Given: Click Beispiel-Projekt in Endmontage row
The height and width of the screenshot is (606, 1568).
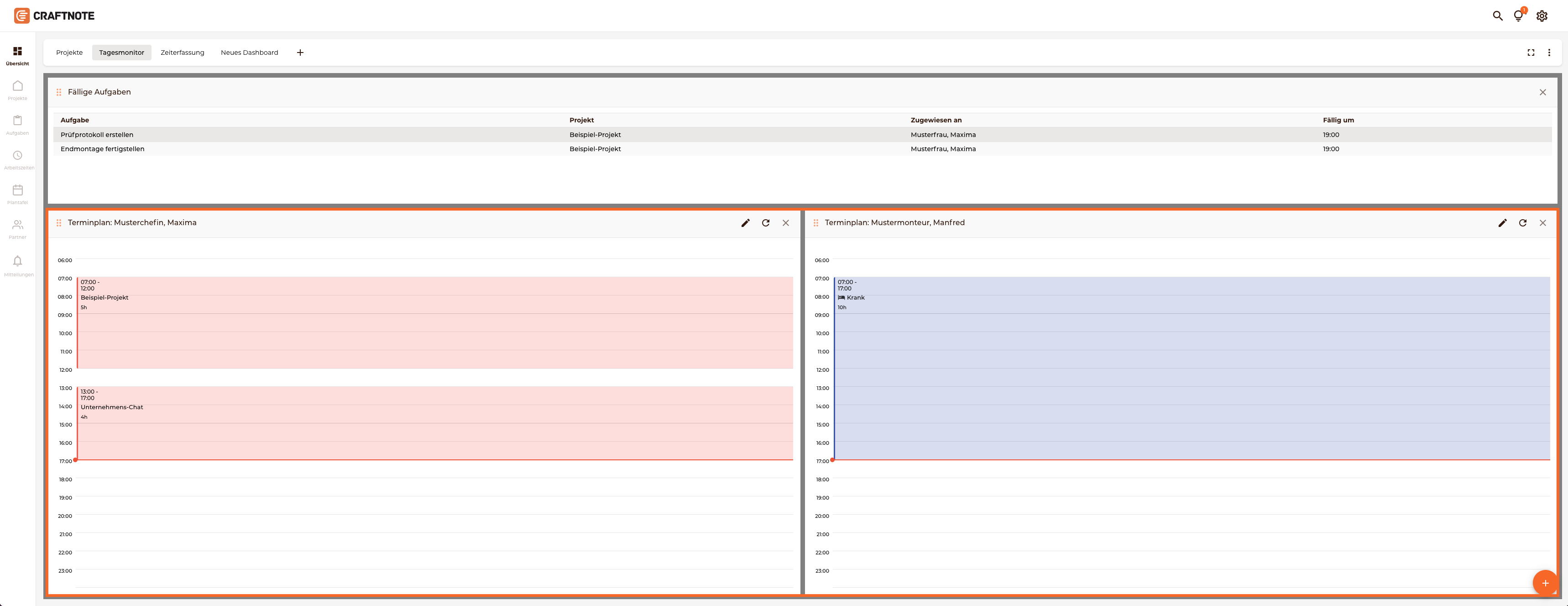Looking at the screenshot, I should 595,148.
